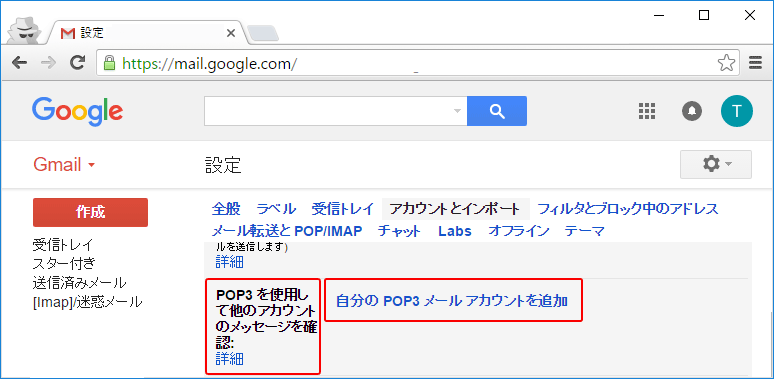774x379 pixels.
Task: Open the account avatar labeled T
Action: click(x=736, y=111)
